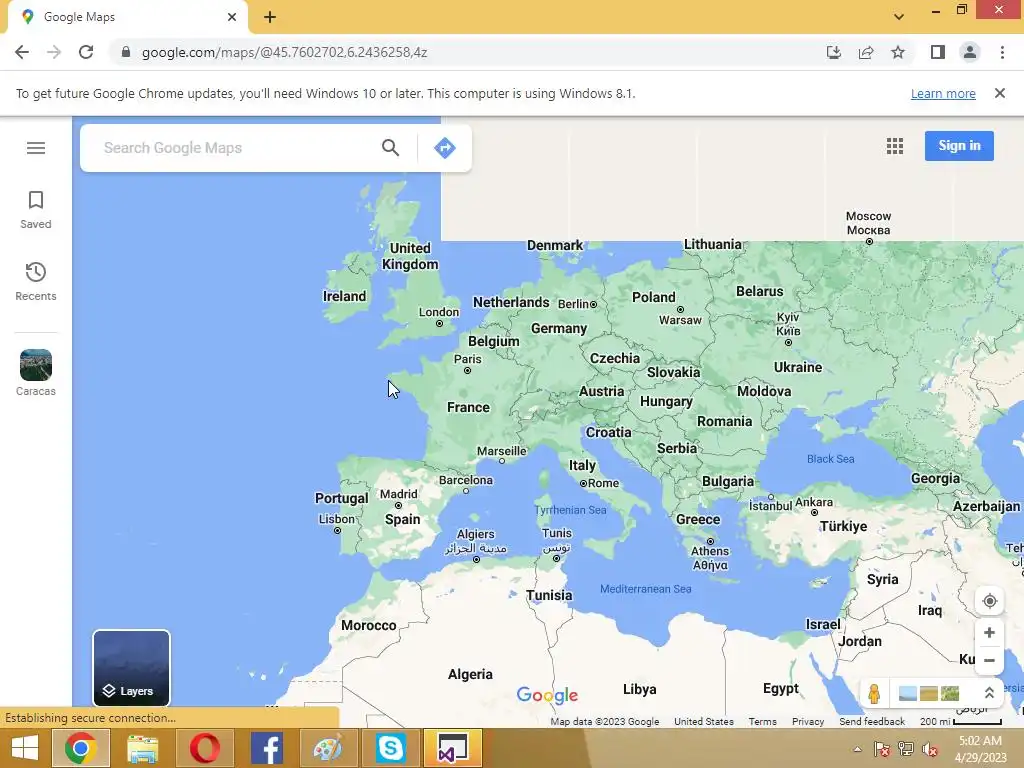This screenshot has height=768, width=1024.
Task: Expand the imagery strip chevron
Action: point(989,694)
